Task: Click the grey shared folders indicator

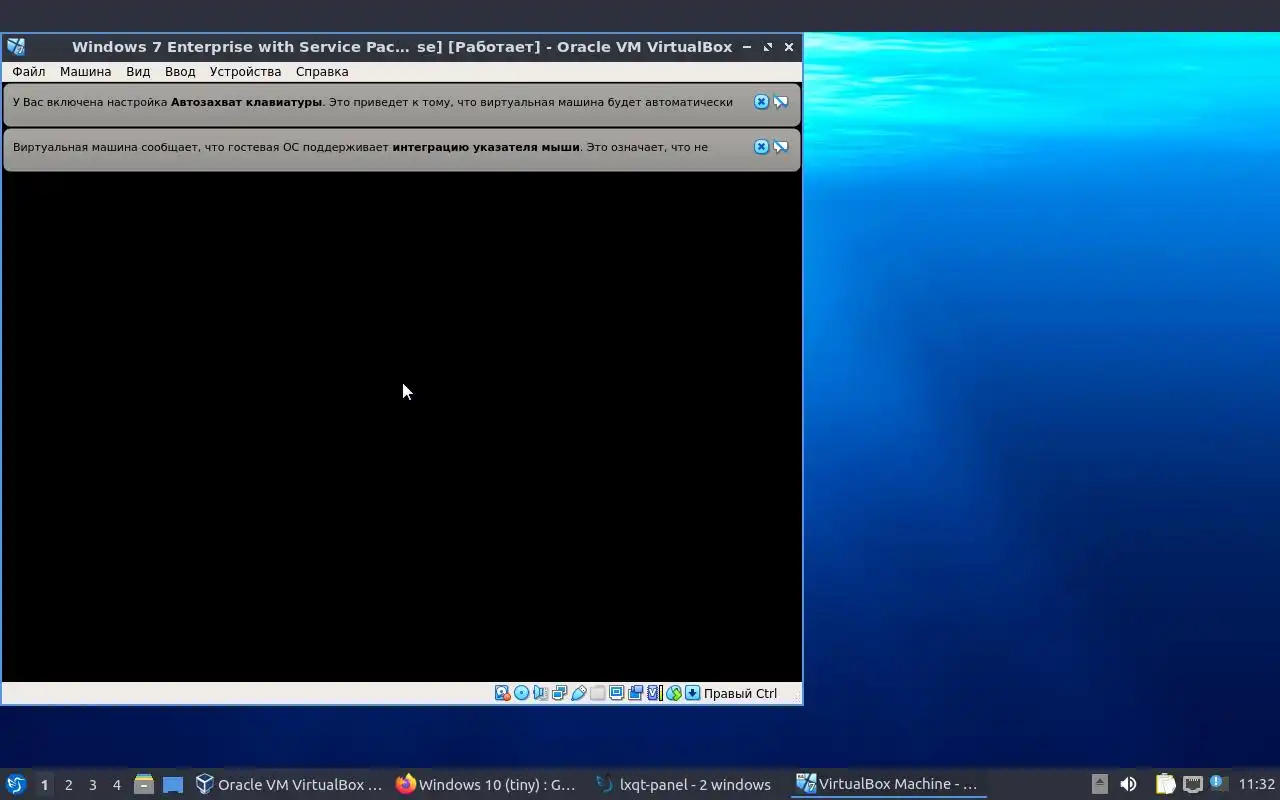Action: coord(598,693)
